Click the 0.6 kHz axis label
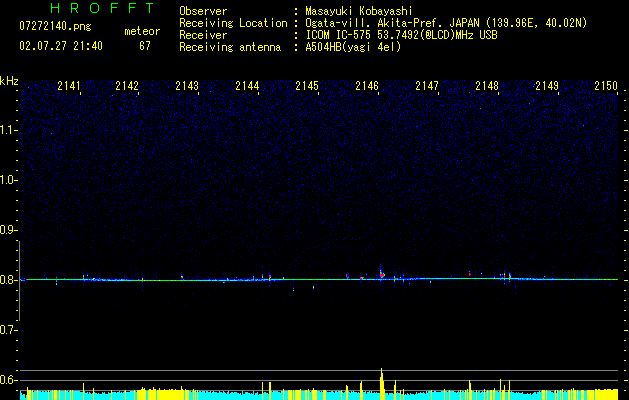Screen dimensions: 629x400 click(8, 380)
